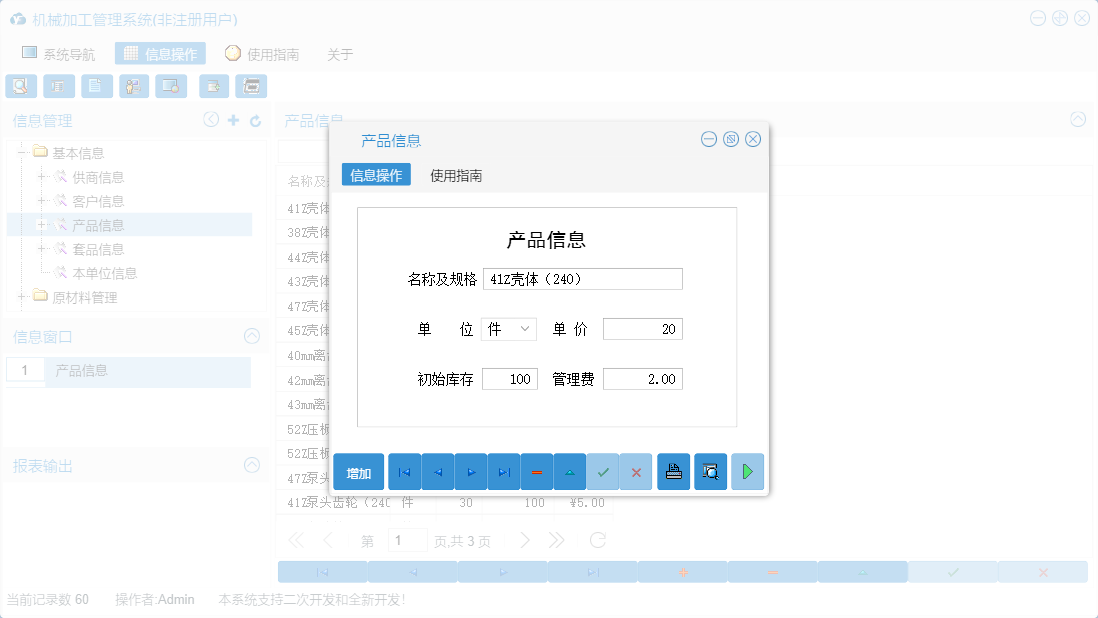This screenshot has width=1098, height=618.
Task: Select the search/query tool in the top toolbar
Action: pos(21,86)
